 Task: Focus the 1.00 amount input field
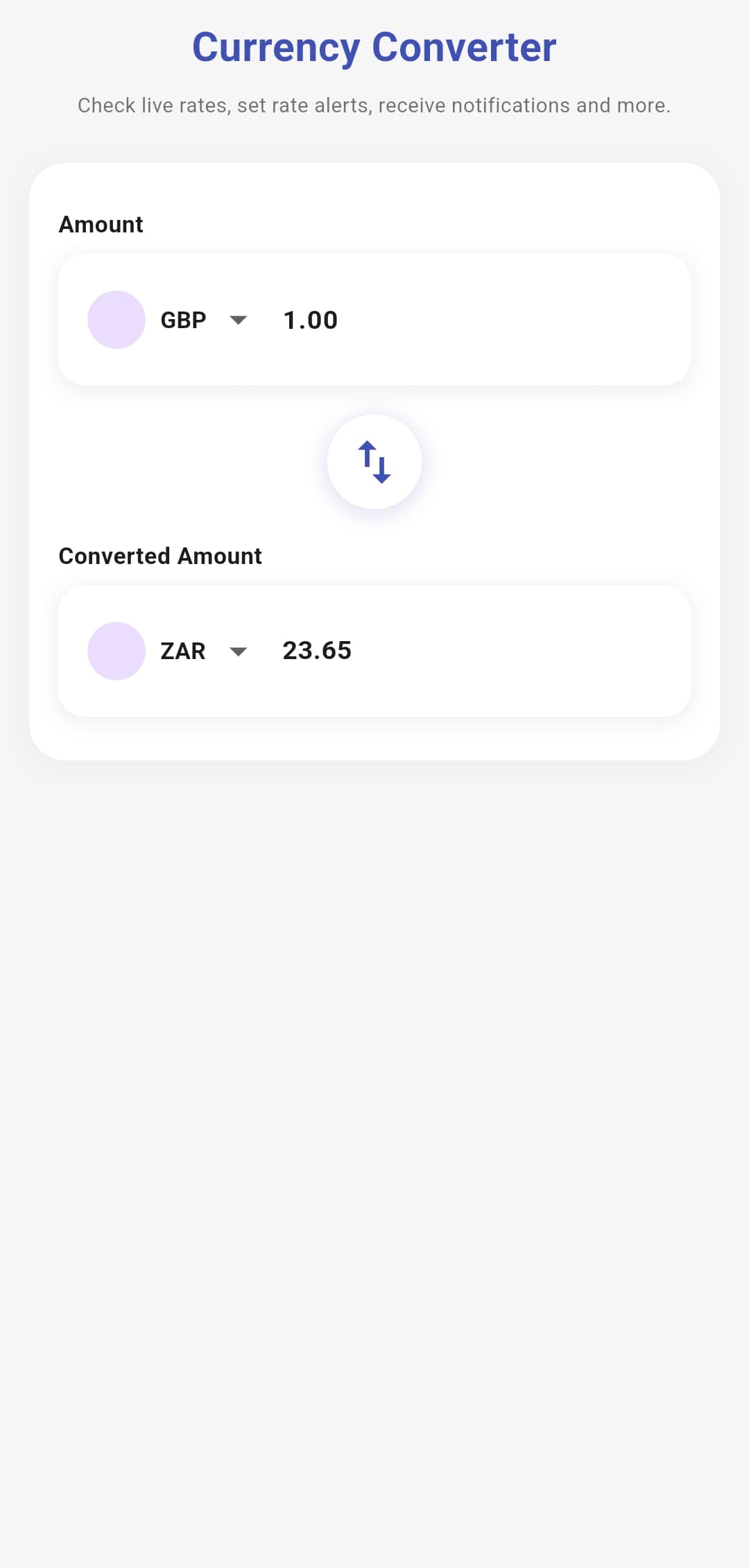click(x=311, y=321)
